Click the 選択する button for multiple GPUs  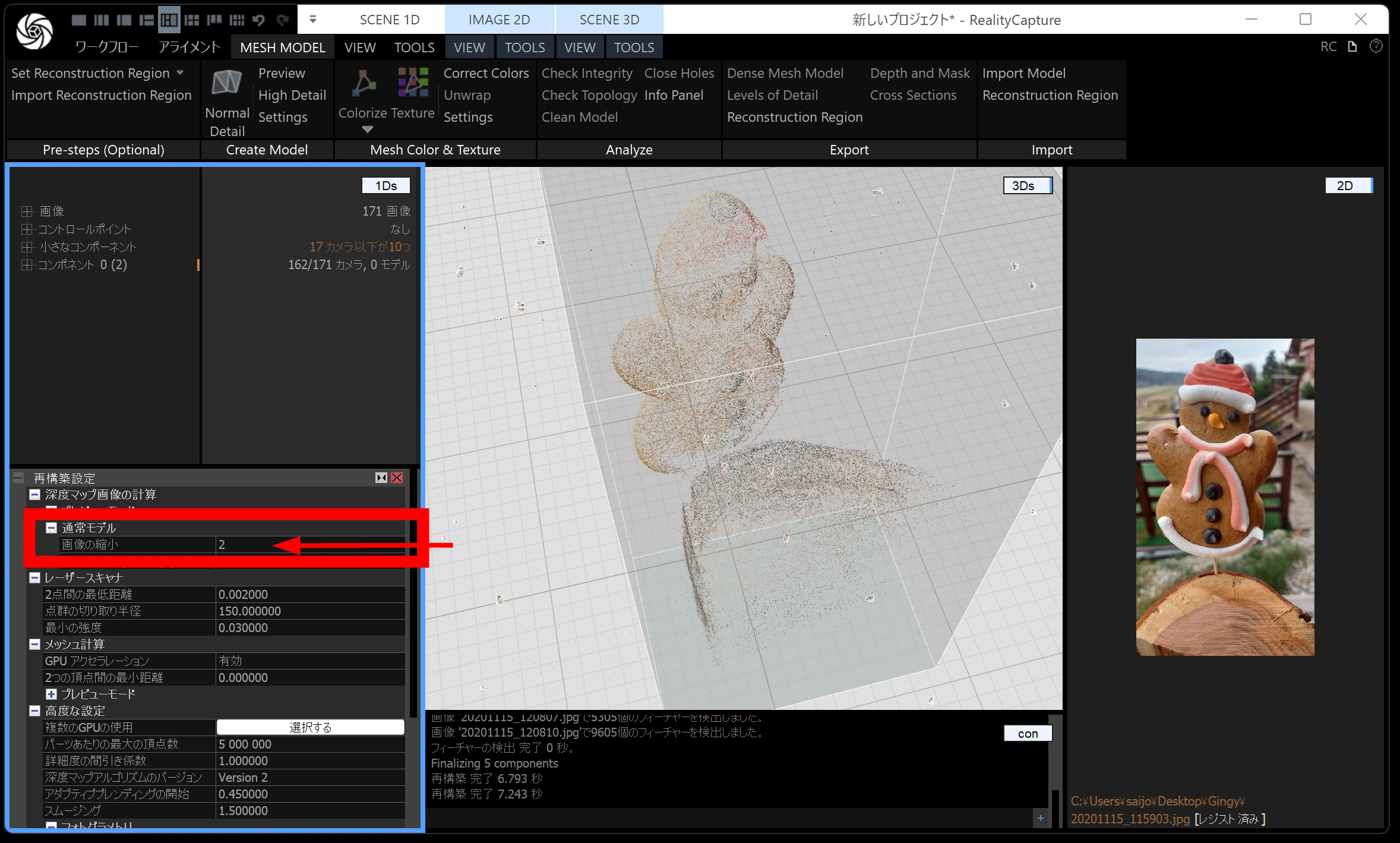pyautogui.click(x=310, y=727)
